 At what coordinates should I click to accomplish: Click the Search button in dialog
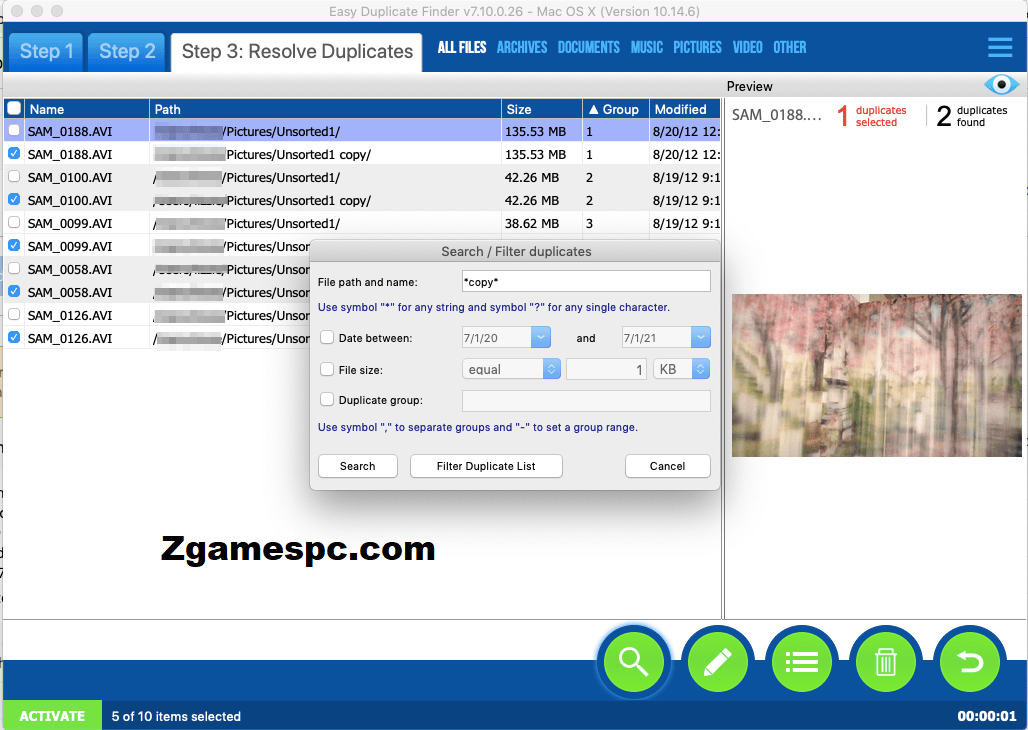click(357, 466)
